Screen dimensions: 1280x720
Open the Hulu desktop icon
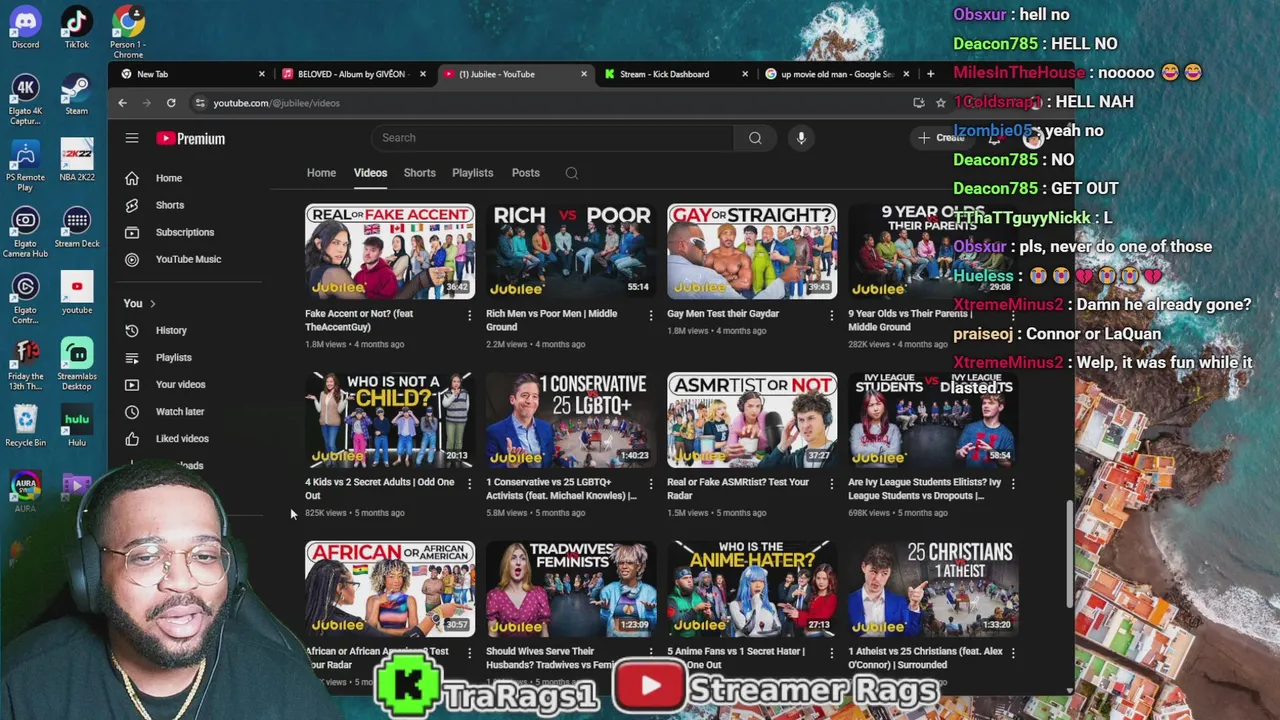76,426
